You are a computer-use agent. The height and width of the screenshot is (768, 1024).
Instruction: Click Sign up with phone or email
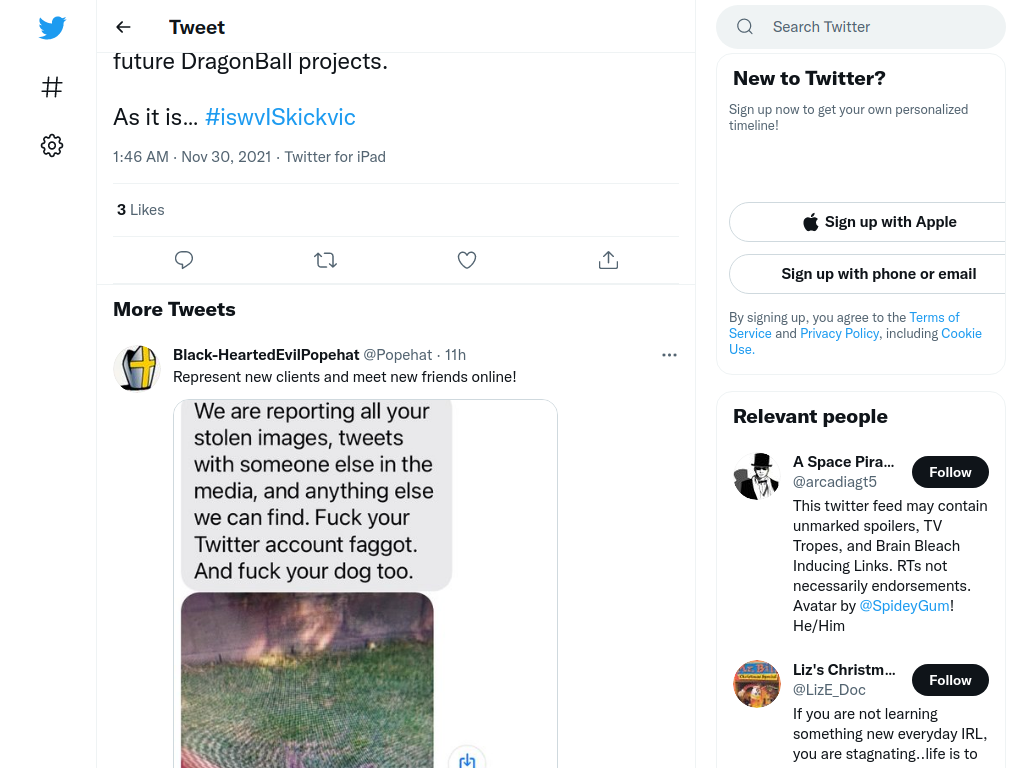(x=879, y=274)
